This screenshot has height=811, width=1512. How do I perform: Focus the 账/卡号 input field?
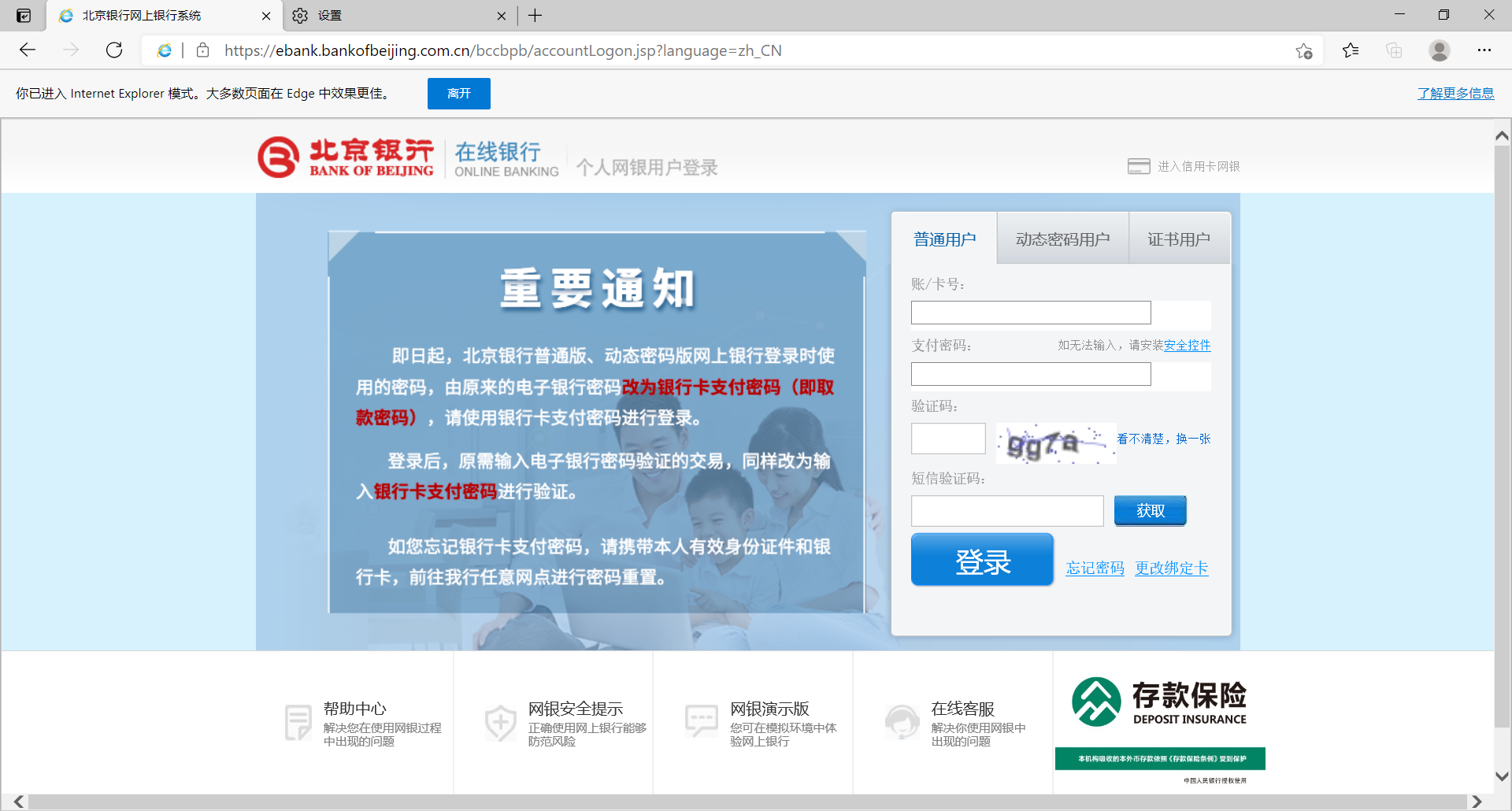(x=1031, y=313)
